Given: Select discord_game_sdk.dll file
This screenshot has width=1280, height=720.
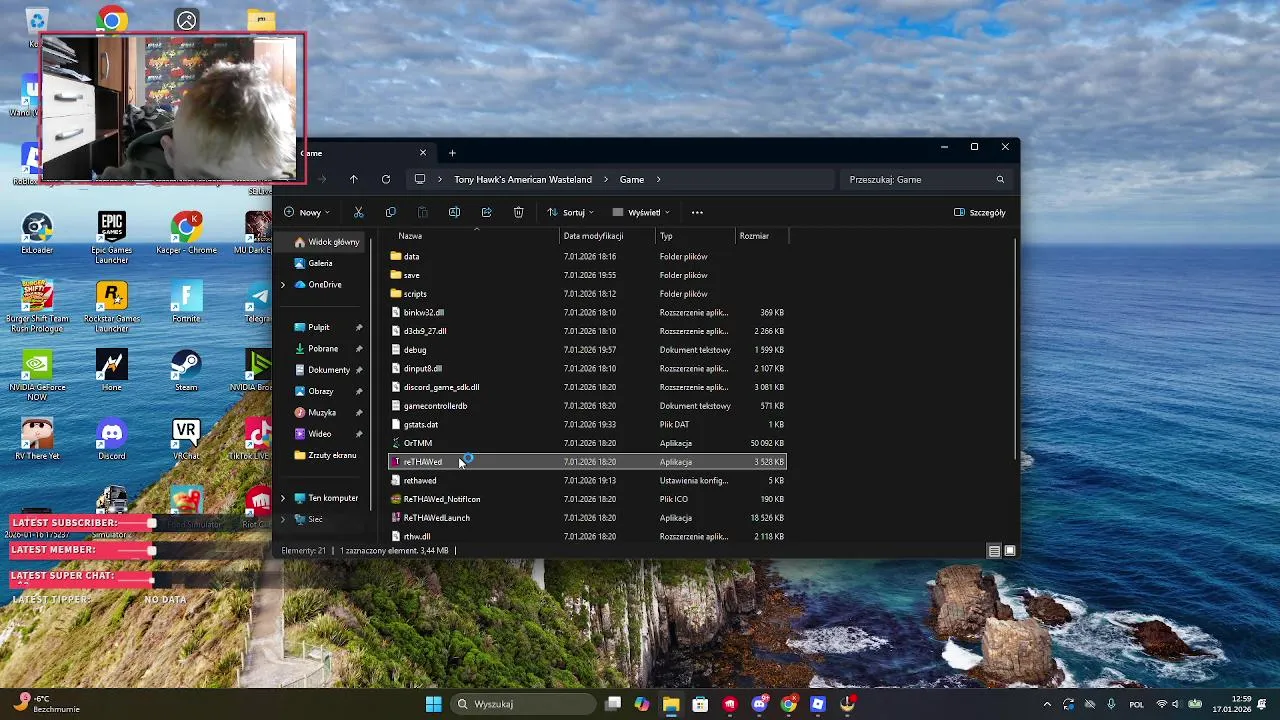Looking at the screenshot, I should click(x=587, y=387).
